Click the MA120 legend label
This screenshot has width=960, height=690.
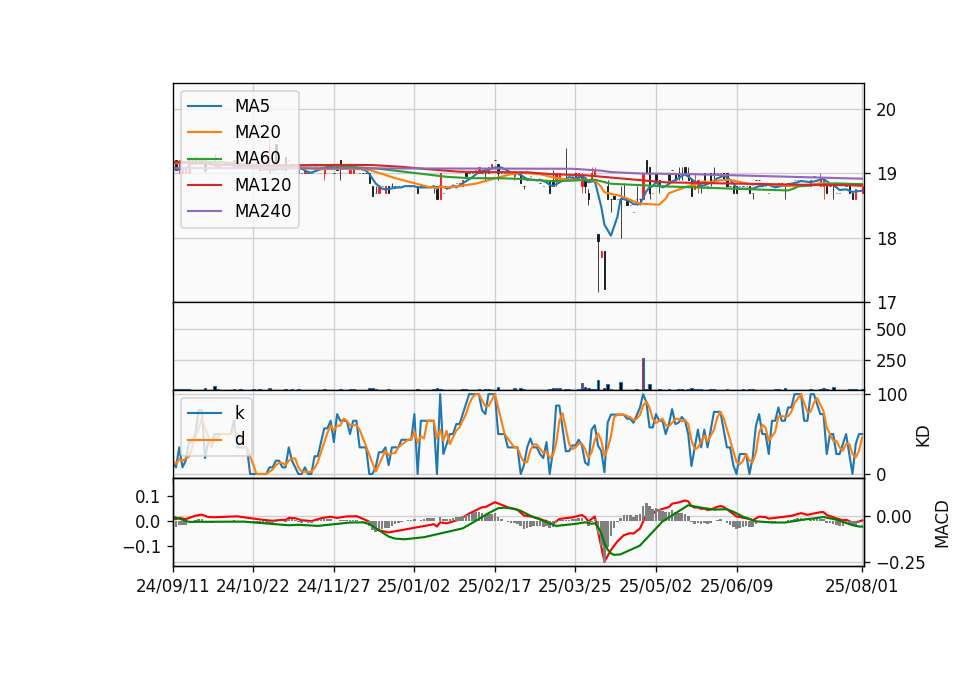pos(263,185)
